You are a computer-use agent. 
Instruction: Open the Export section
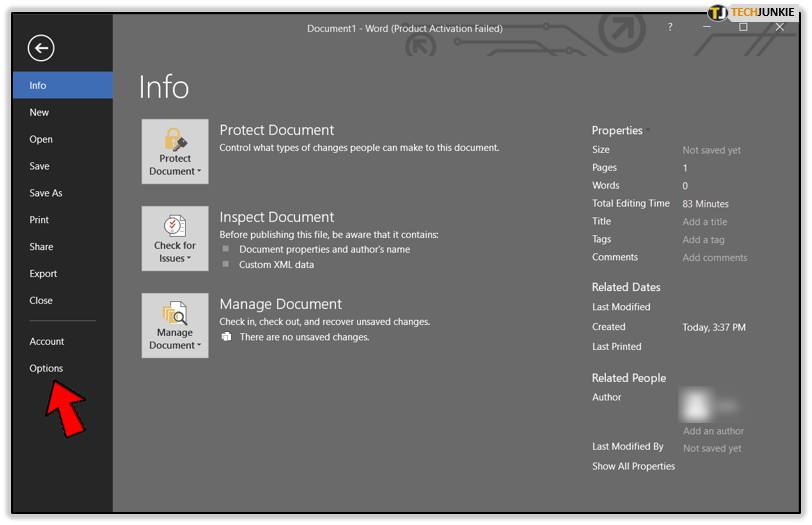pos(63,274)
